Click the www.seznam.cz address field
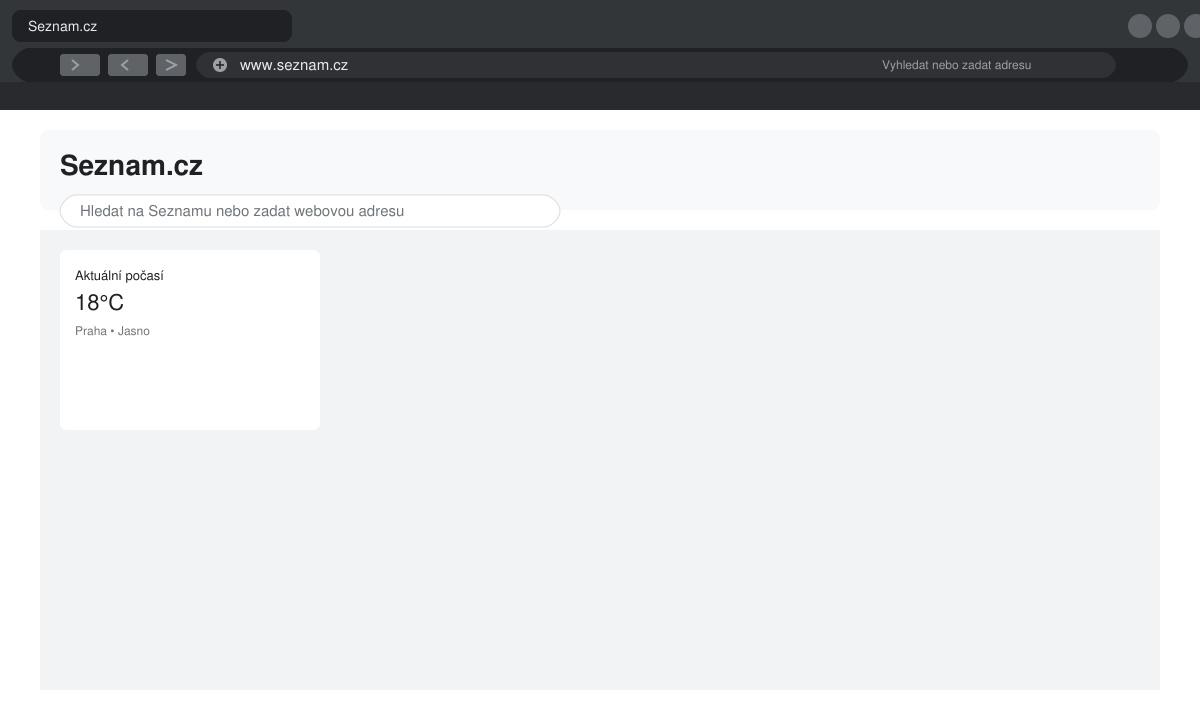Viewport: 1200px width, 720px height. (x=655, y=65)
